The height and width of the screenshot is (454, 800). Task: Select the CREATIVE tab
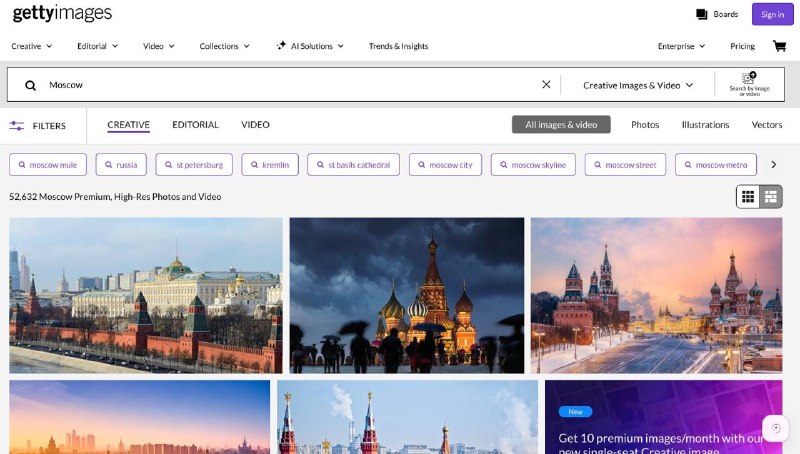pyautogui.click(x=129, y=125)
